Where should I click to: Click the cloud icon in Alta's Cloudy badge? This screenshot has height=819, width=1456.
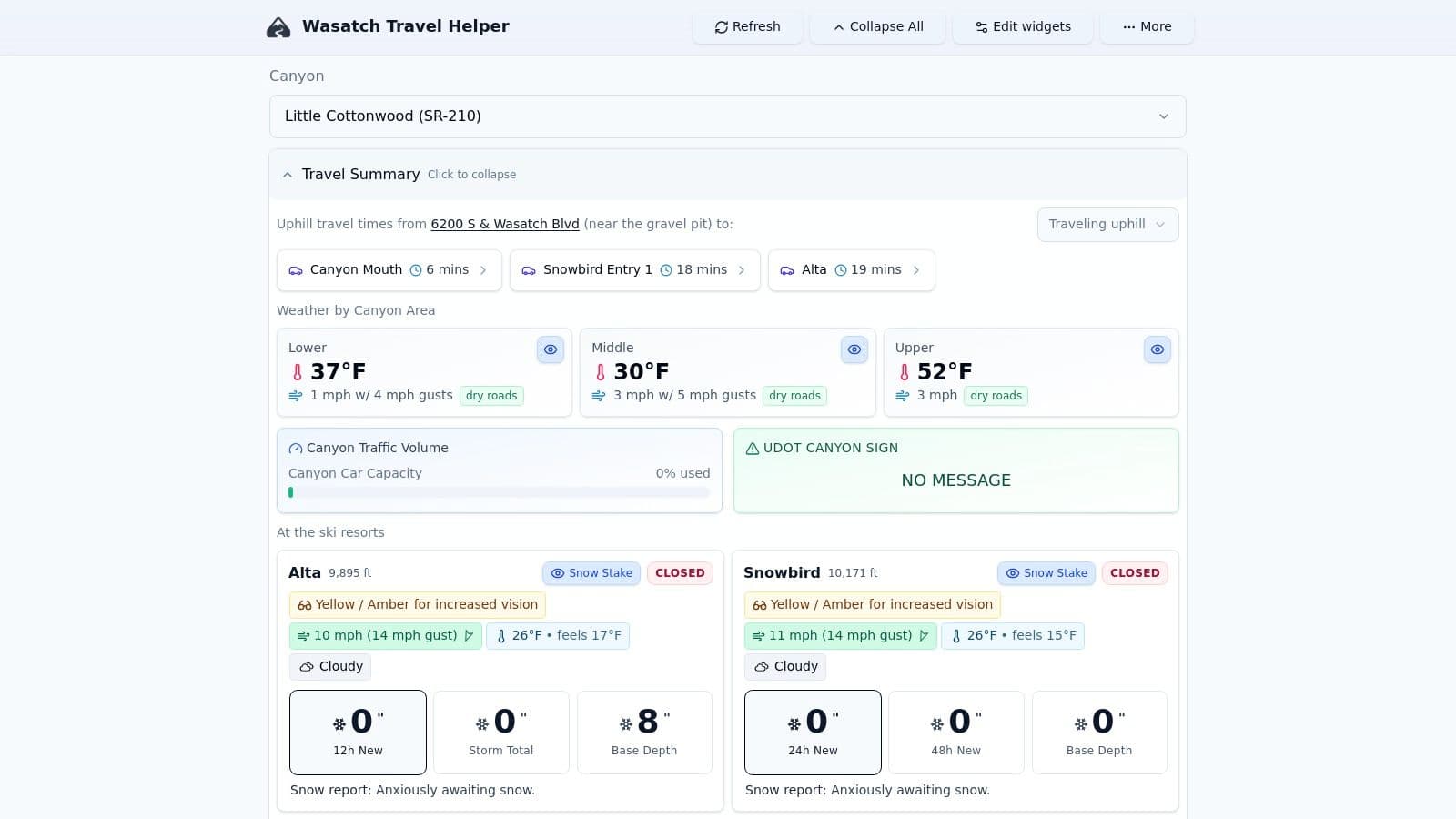pos(307,667)
